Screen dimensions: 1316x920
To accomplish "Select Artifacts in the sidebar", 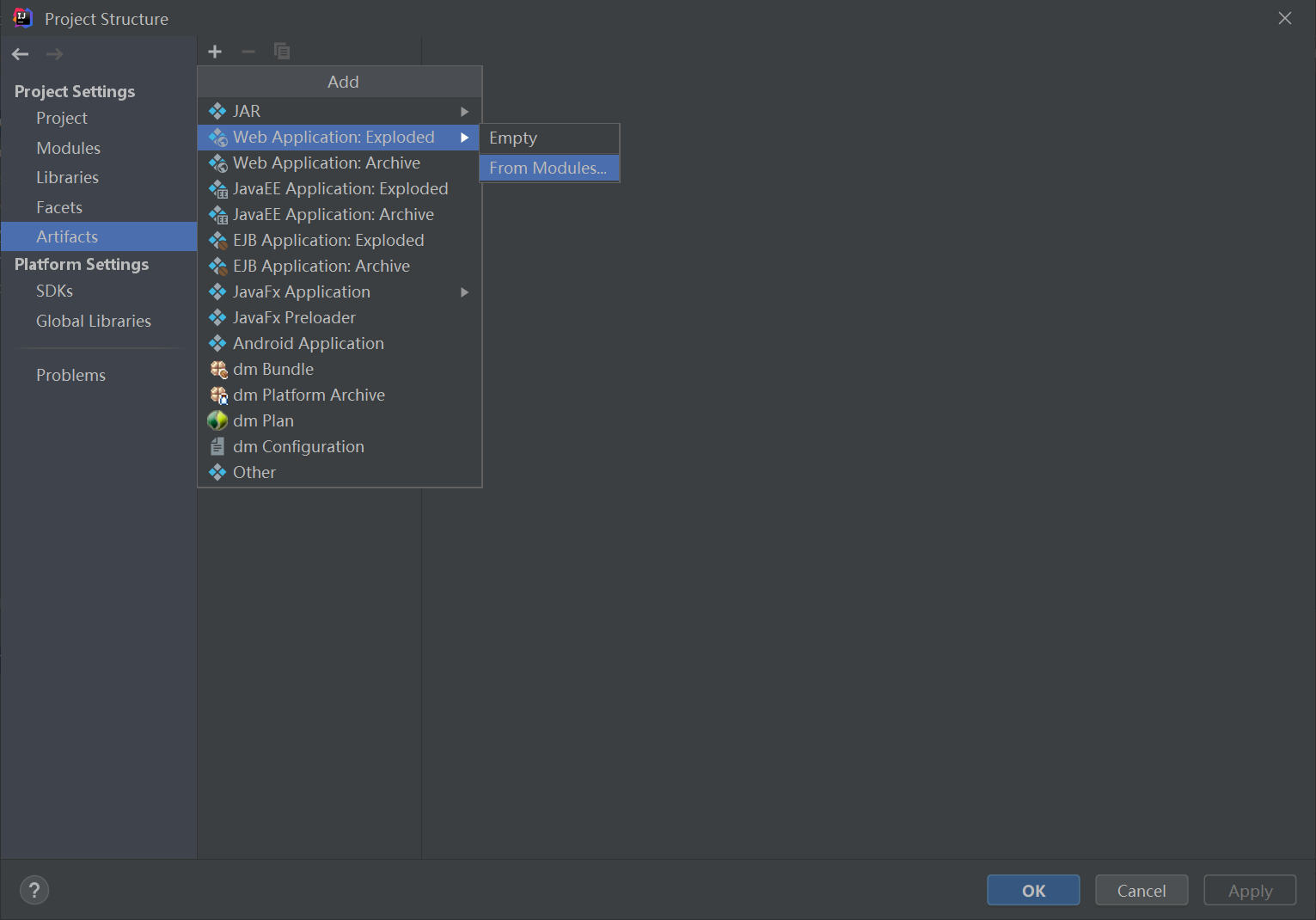I will tap(99, 236).
